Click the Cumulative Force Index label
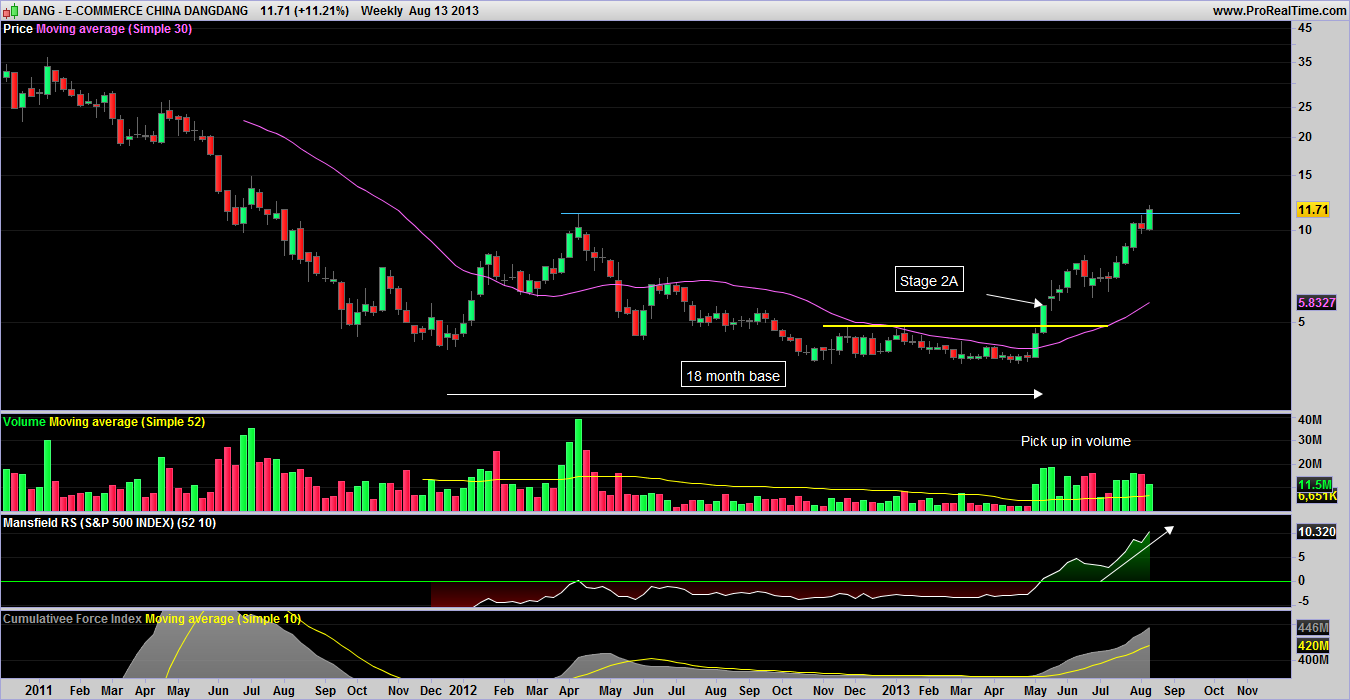 pyautogui.click(x=72, y=620)
